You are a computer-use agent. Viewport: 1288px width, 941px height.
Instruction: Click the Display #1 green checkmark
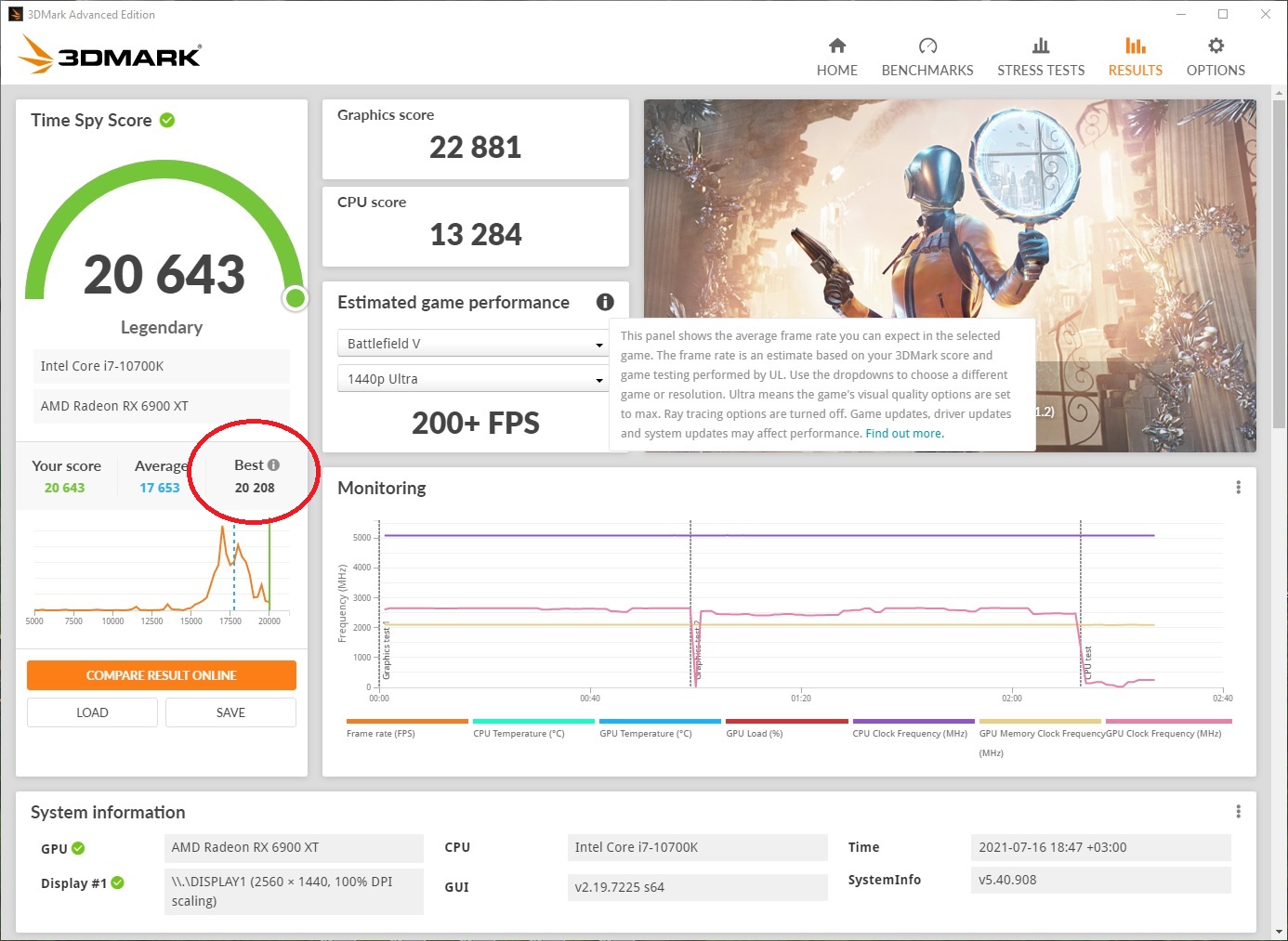tap(117, 882)
